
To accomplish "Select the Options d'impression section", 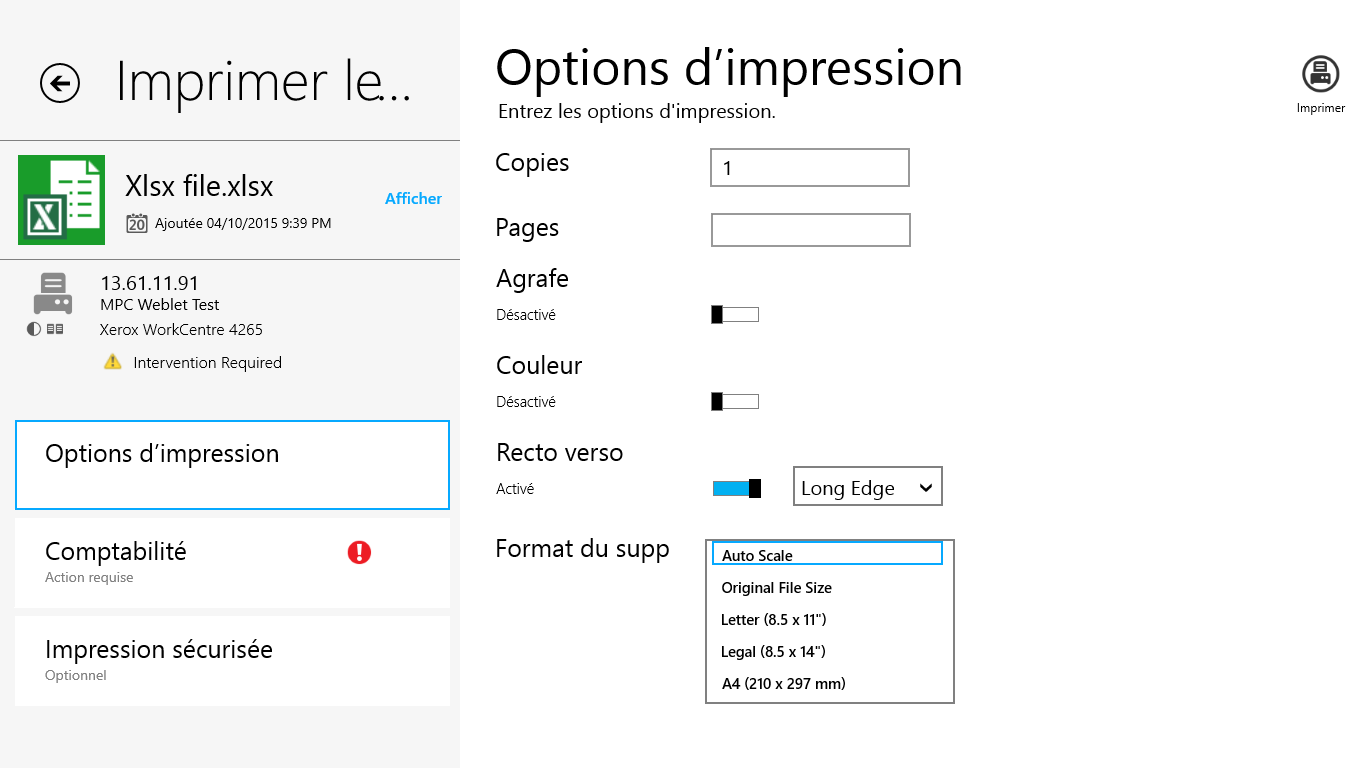I will pyautogui.click(x=232, y=465).
